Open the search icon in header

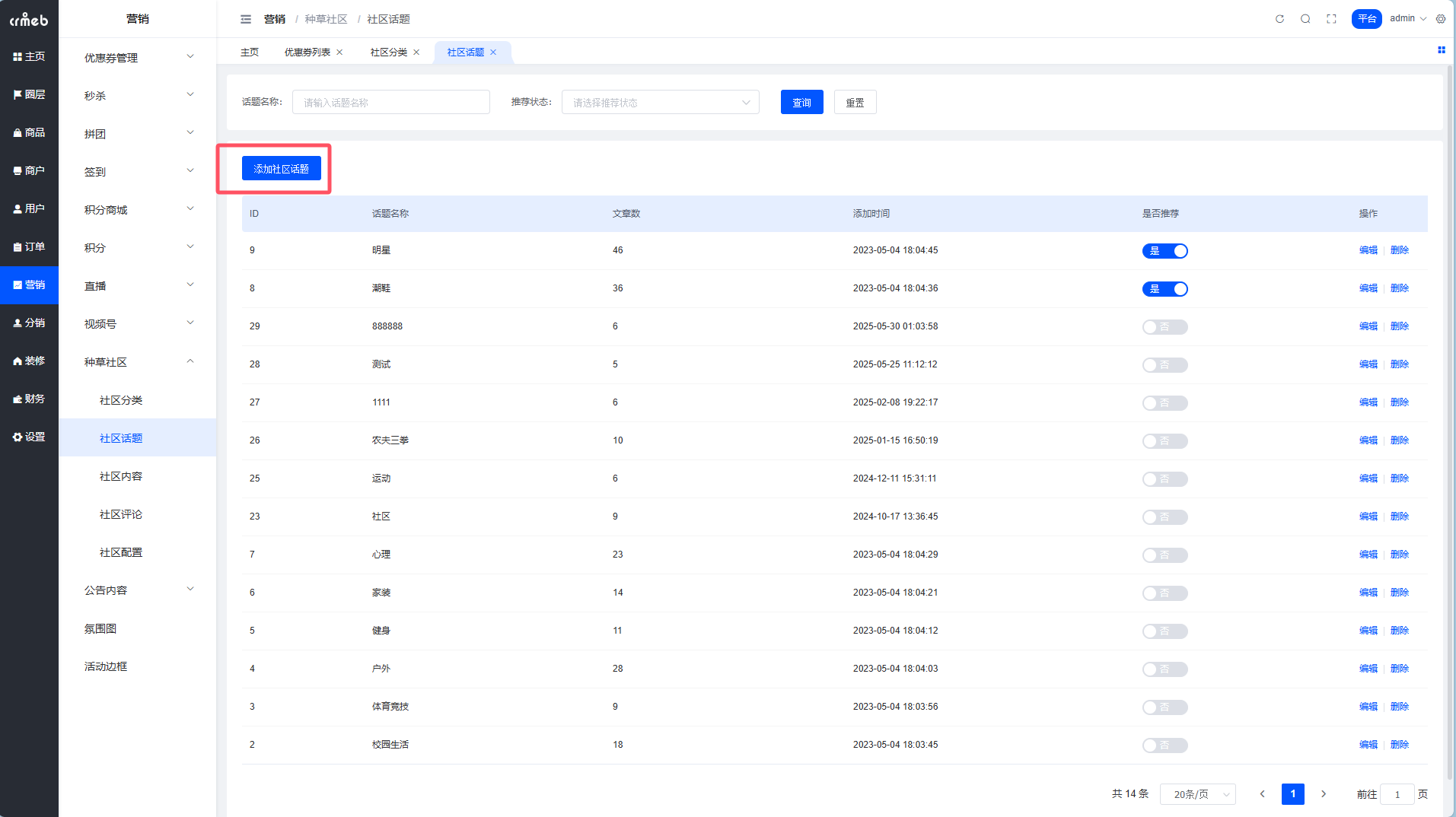(1305, 19)
